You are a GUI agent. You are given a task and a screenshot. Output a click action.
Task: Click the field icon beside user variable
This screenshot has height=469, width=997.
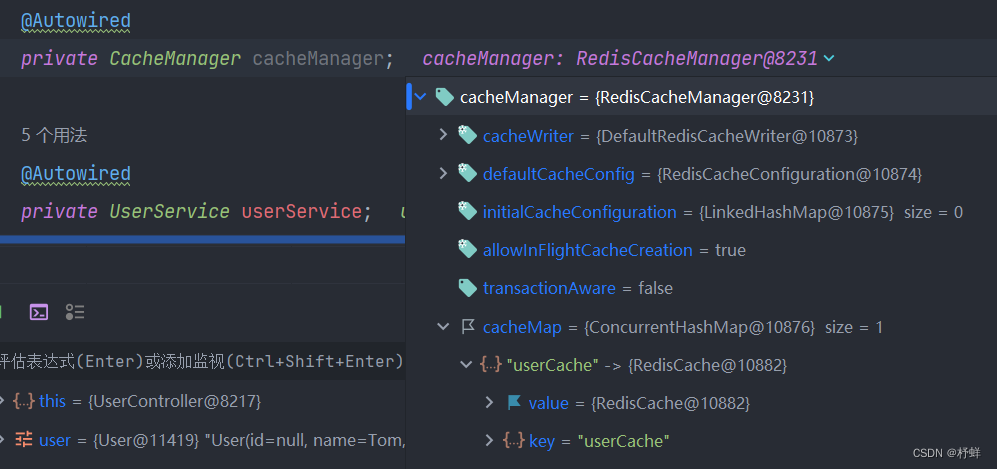click(23, 440)
